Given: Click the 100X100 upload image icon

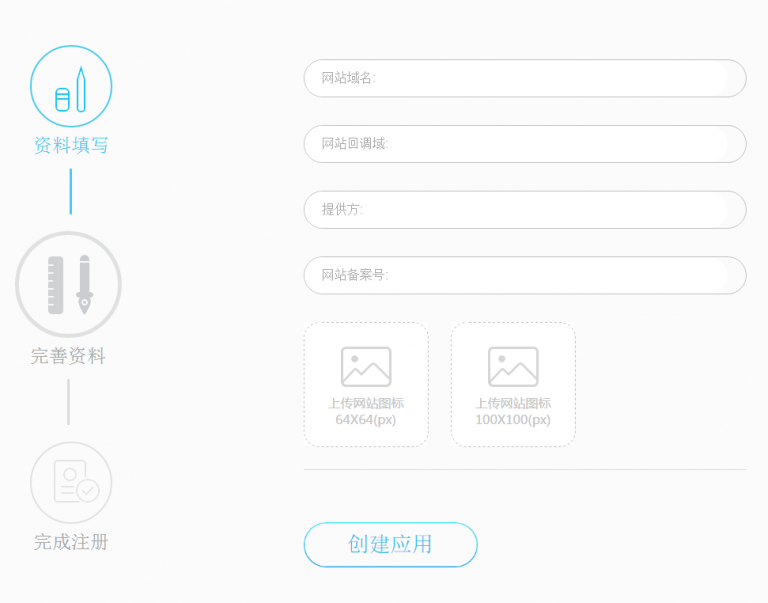Looking at the screenshot, I should pyautogui.click(x=513, y=367).
